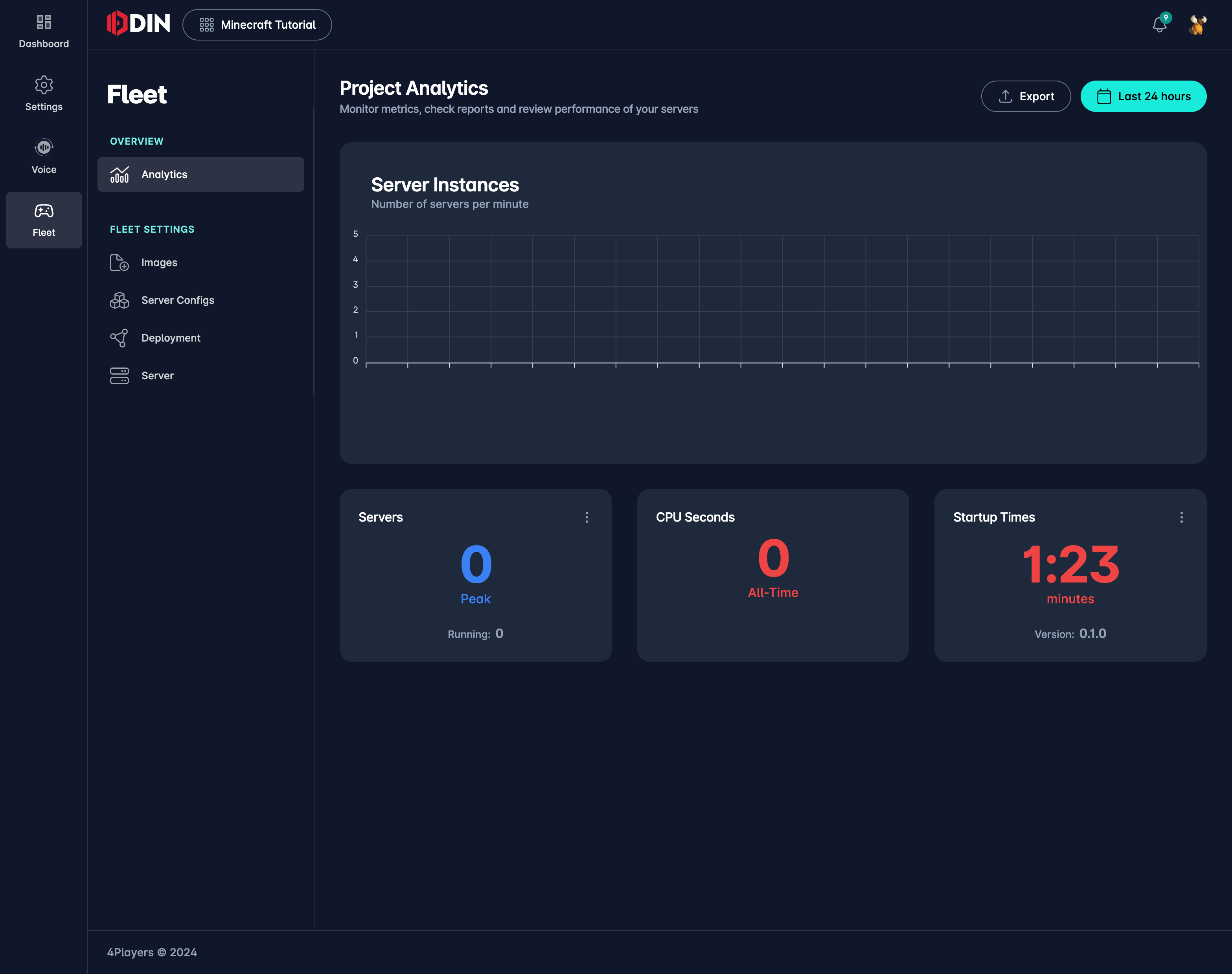
Task: Click the Server Configs cubes icon
Action: click(x=119, y=300)
